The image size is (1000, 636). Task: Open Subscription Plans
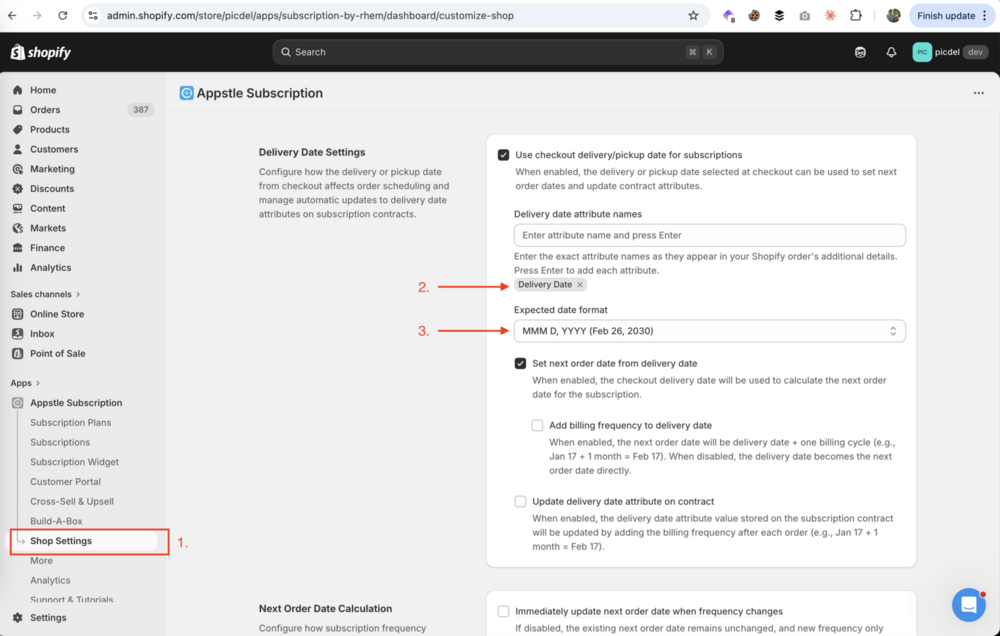click(70, 422)
